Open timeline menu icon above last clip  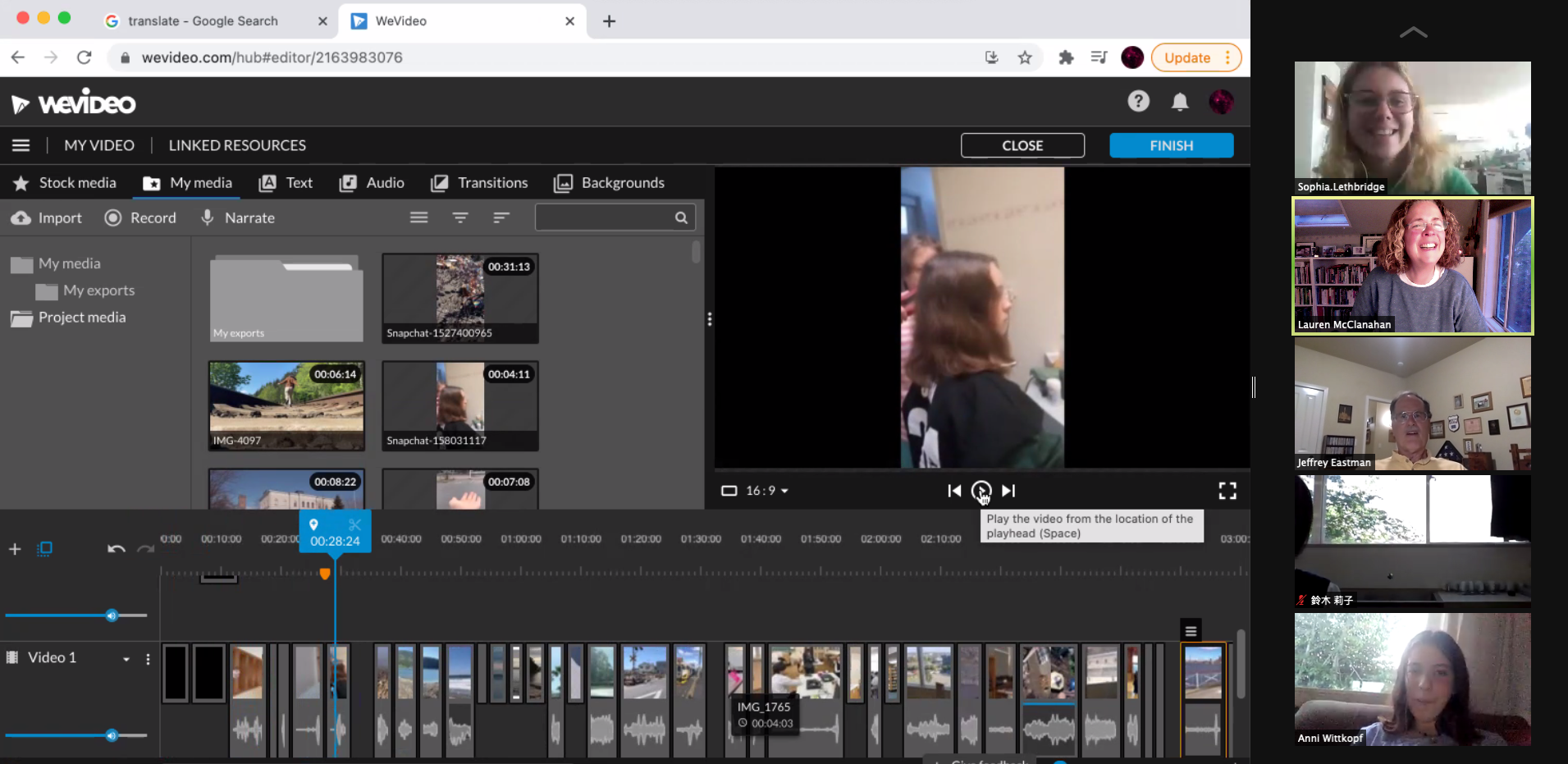click(1191, 630)
